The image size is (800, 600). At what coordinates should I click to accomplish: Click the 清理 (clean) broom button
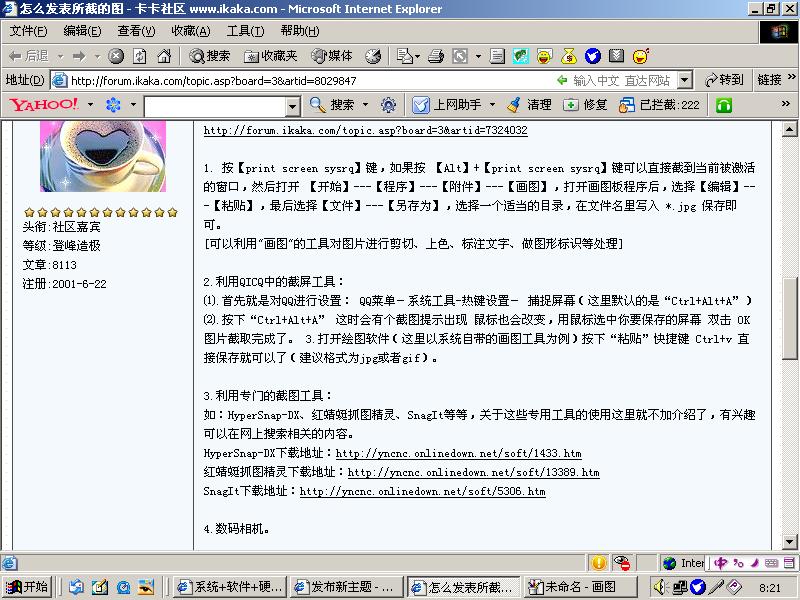530,105
